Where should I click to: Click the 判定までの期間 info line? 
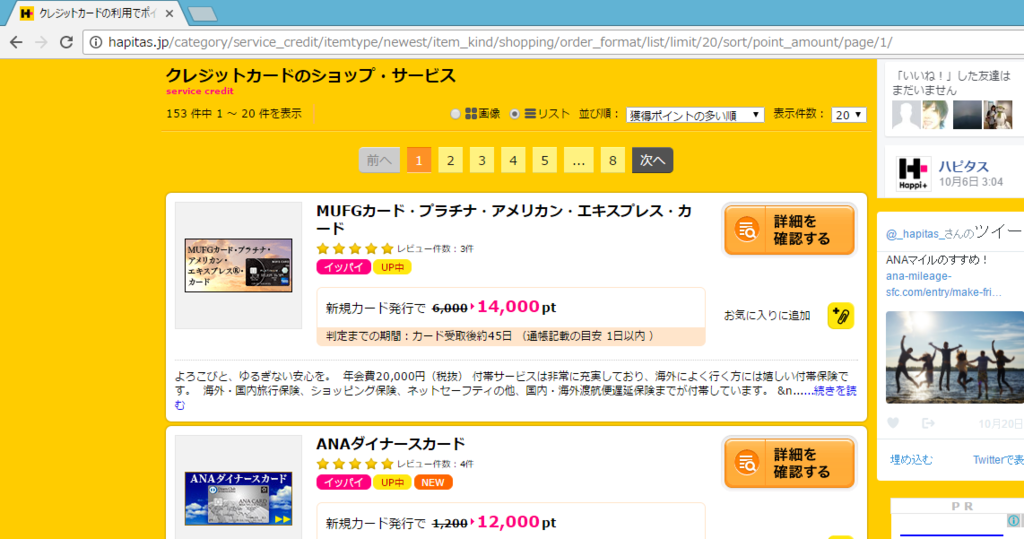coord(511,336)
